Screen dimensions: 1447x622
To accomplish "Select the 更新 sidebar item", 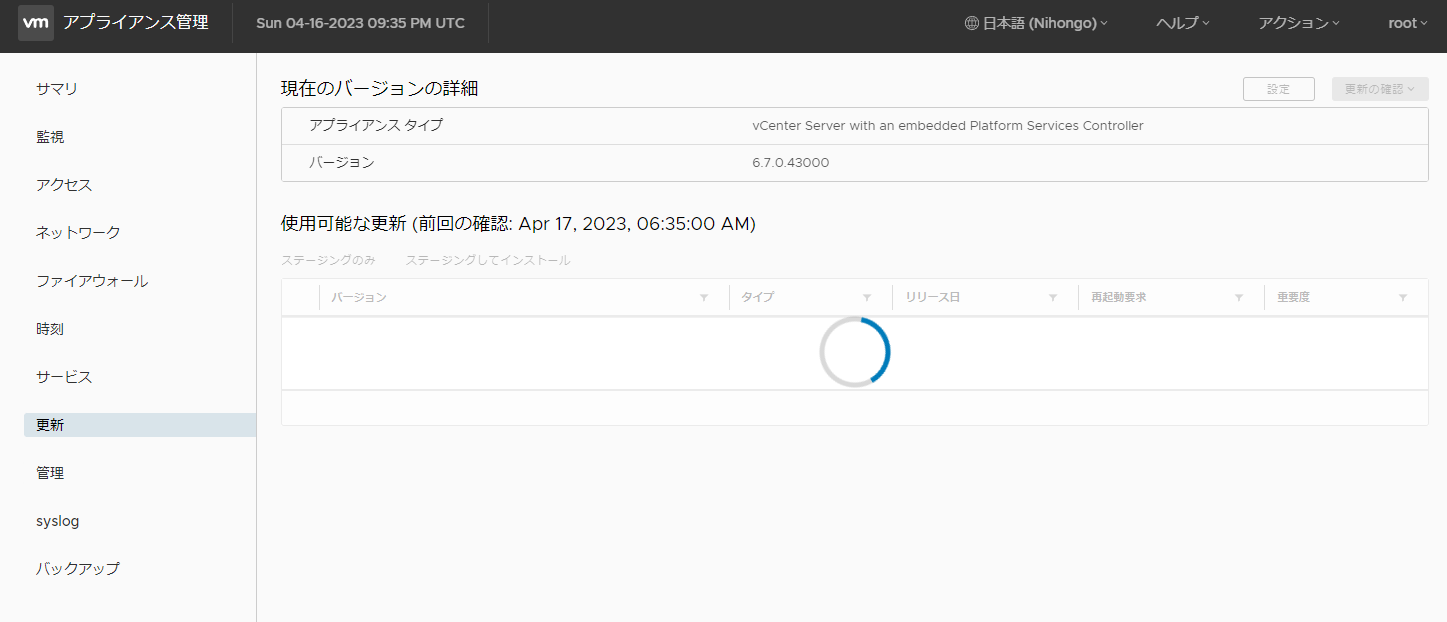I will point(140,425).
